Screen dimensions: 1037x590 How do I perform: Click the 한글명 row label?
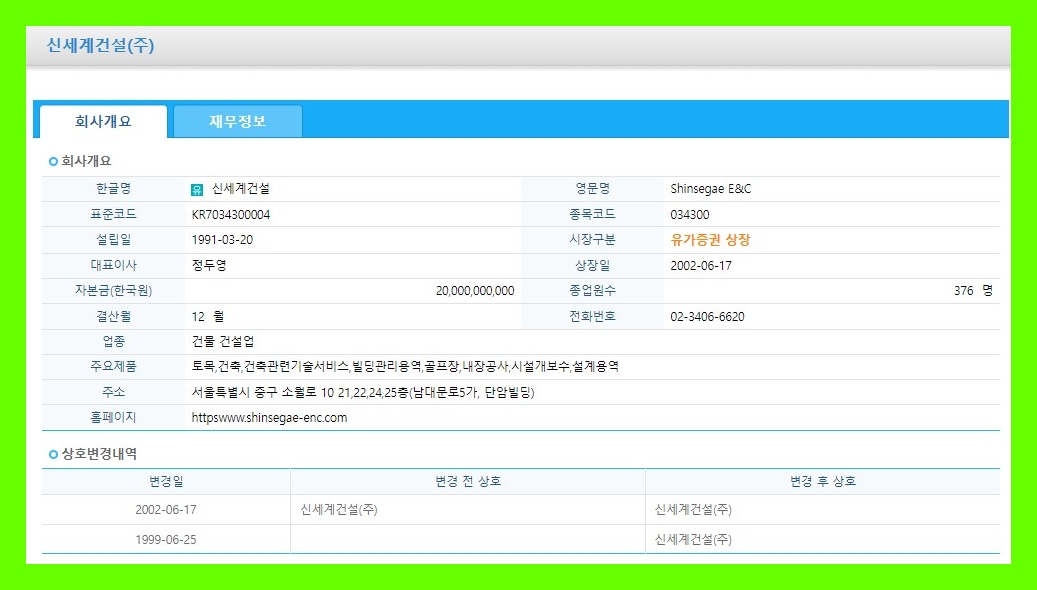pos(114,189)
